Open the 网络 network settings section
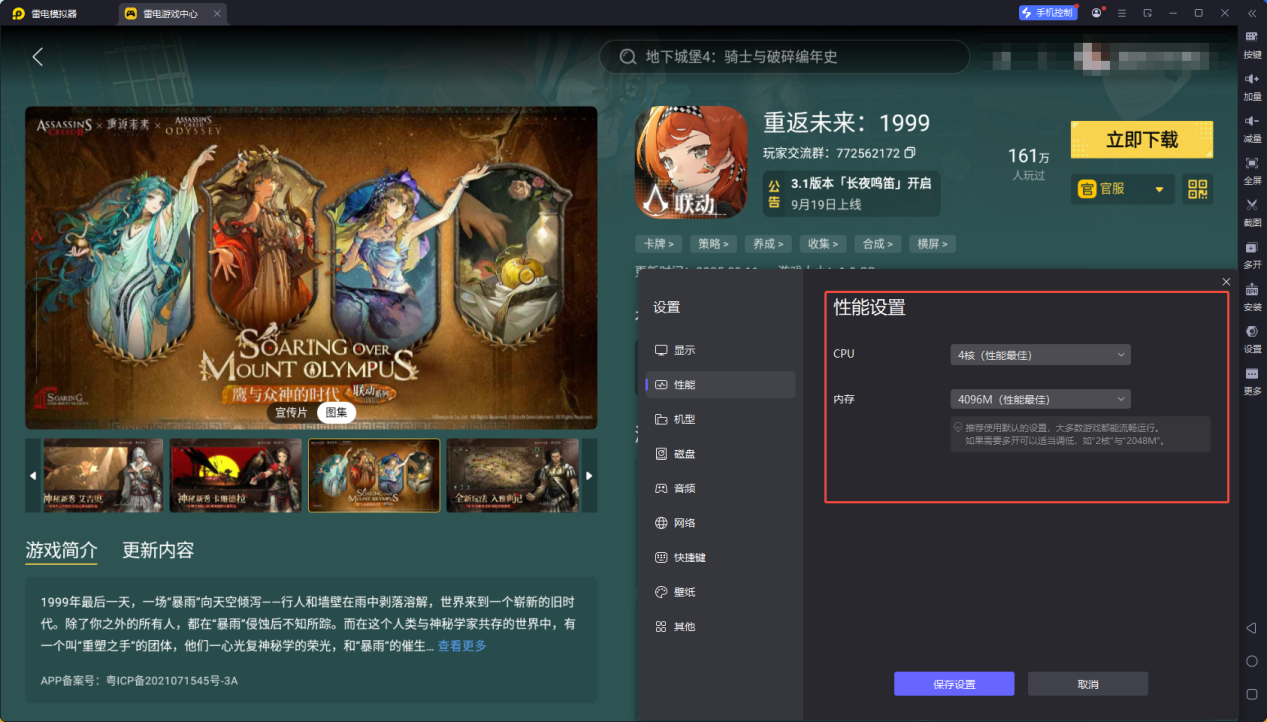The height and width of the screenshot is (722, 1267). click(x=720, y=523)
